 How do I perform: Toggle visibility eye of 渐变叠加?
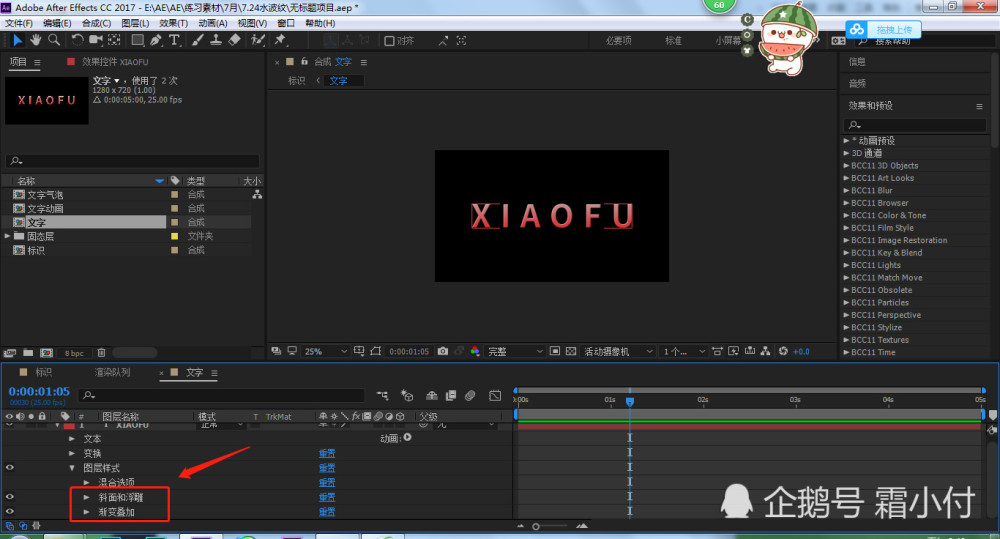pos(10,512)
